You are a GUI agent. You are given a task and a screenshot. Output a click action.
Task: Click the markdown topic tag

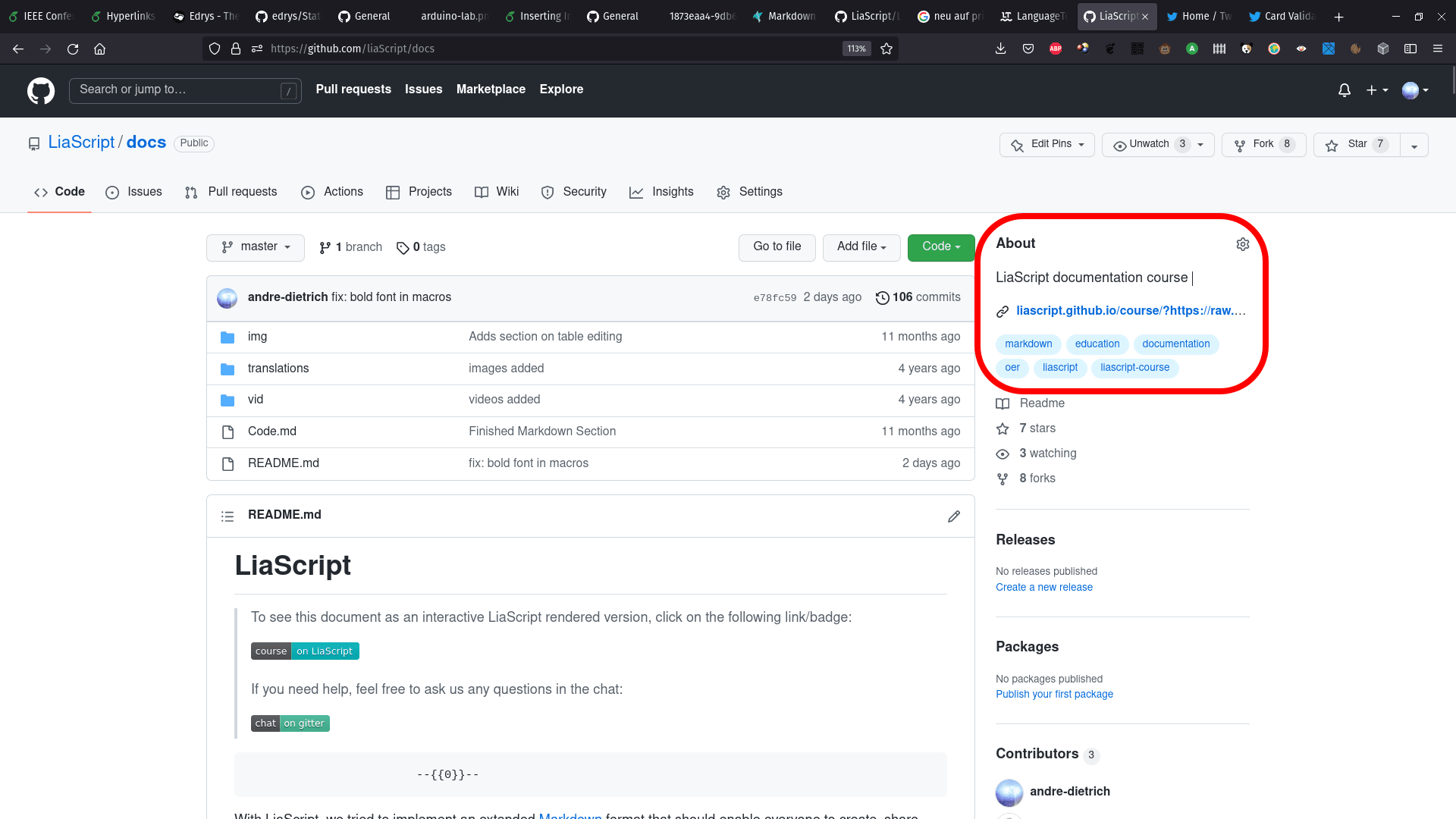point(1028,343)
